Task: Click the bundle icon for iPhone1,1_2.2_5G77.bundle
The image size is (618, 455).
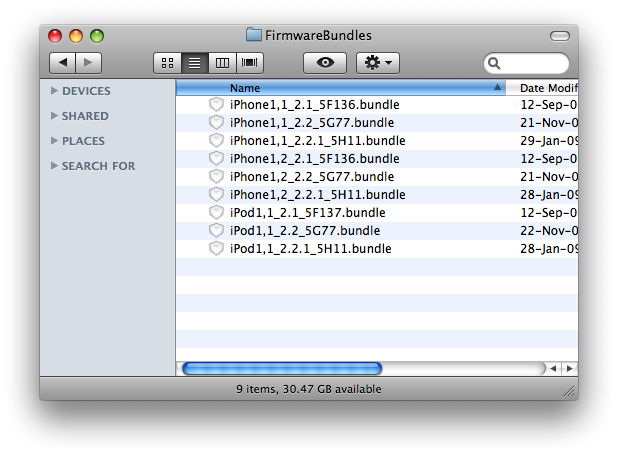Action: [216, 123]
